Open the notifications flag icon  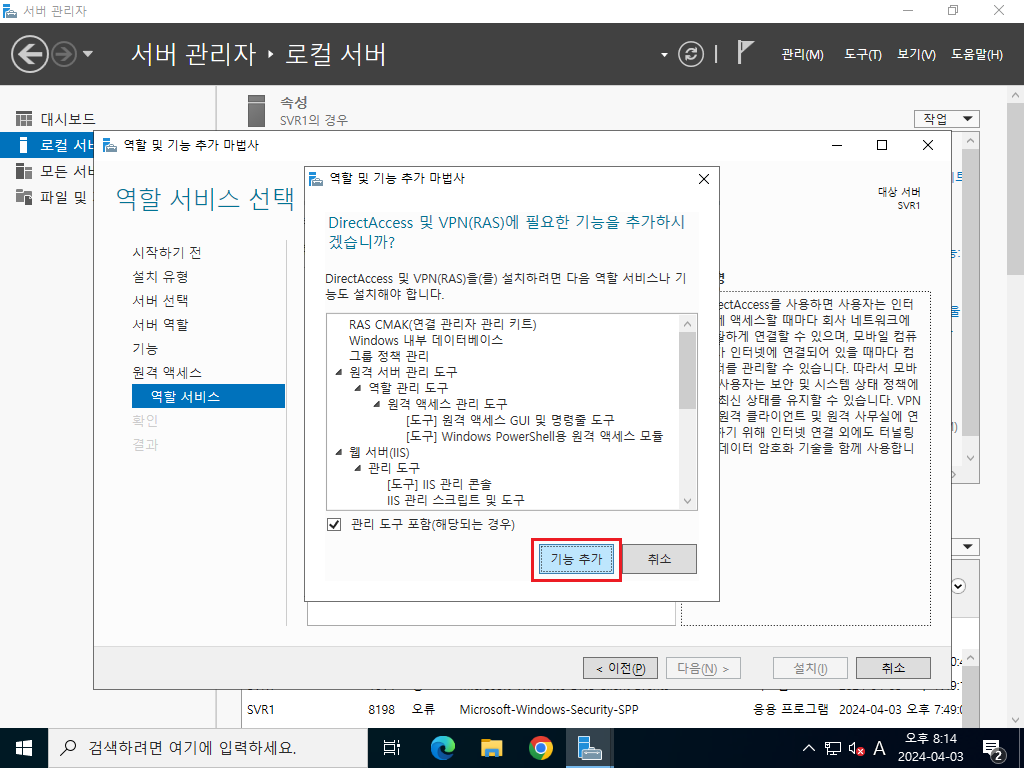[744, 52]
